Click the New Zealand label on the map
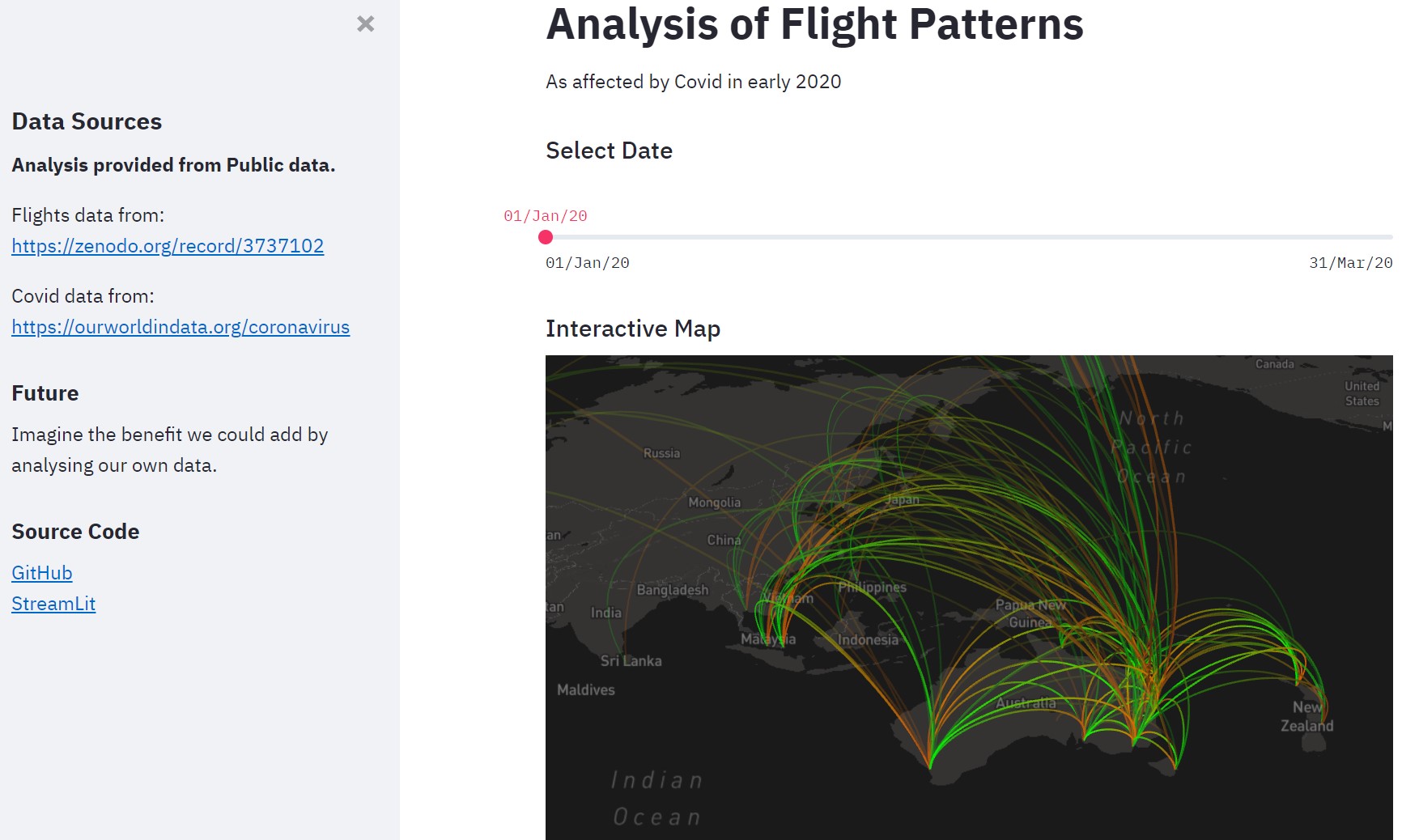 tap(1307, 716)
